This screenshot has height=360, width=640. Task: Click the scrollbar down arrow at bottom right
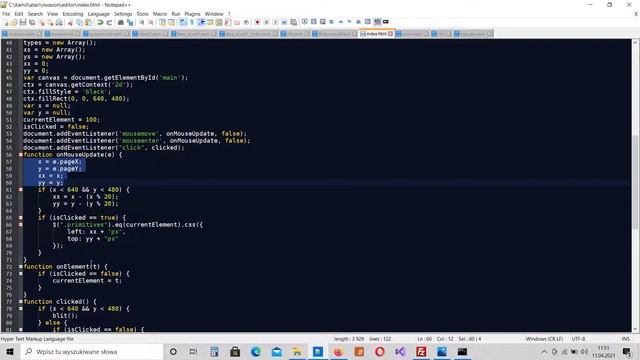(635, 329)
